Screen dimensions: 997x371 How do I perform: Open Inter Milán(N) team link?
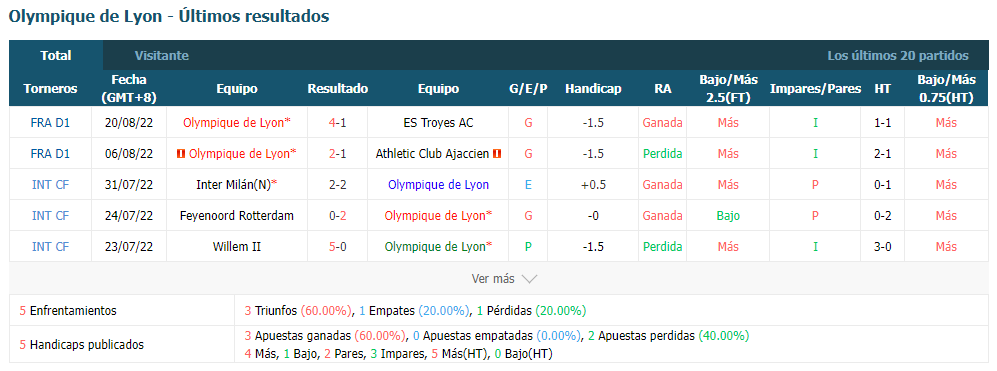[237, 185]
